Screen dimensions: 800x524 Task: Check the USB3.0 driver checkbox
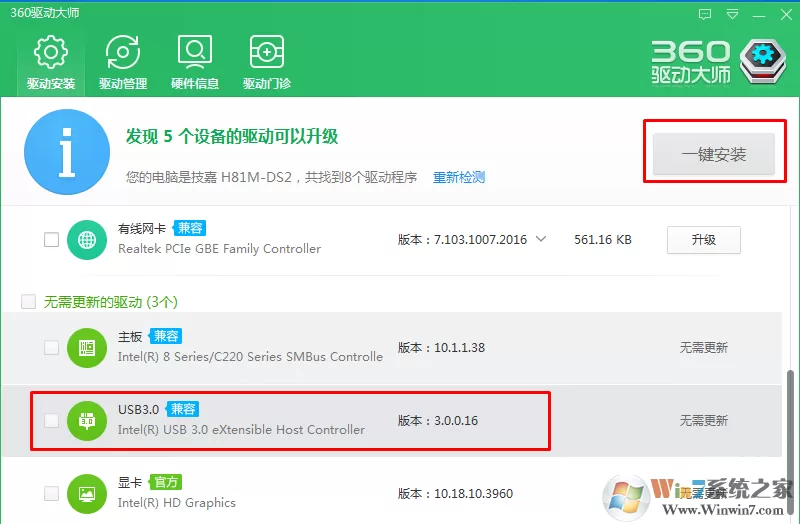pyautogui.click(x=52, y=420)
